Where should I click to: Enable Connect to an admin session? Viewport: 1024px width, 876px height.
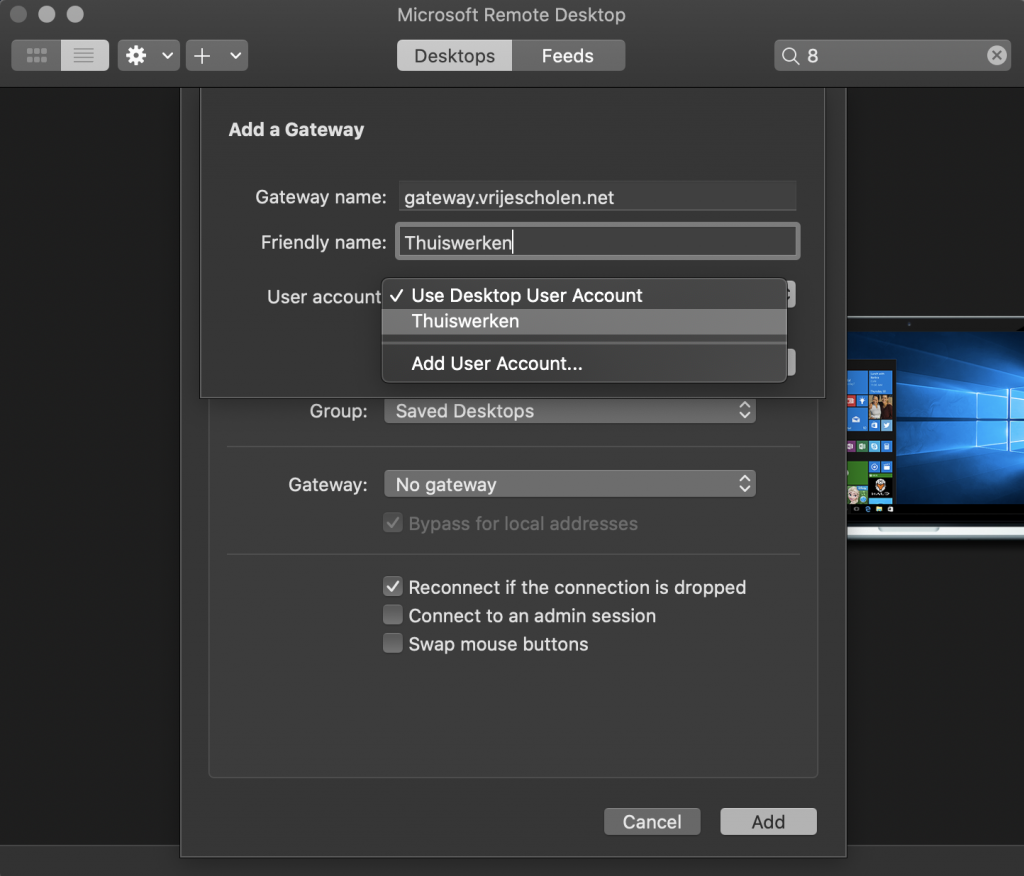[392, 615]
